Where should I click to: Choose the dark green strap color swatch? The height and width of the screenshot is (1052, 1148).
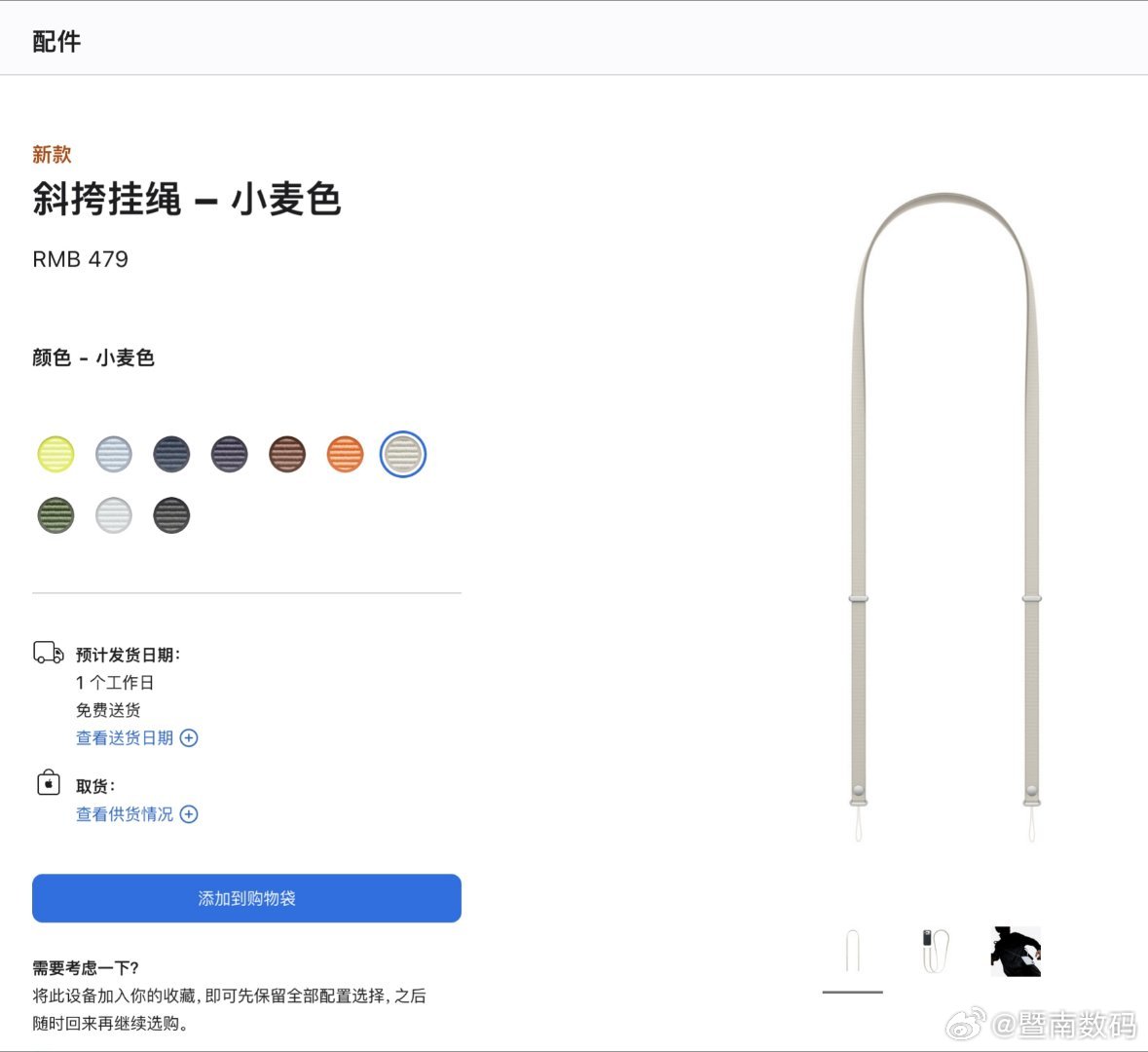[56, 515]
